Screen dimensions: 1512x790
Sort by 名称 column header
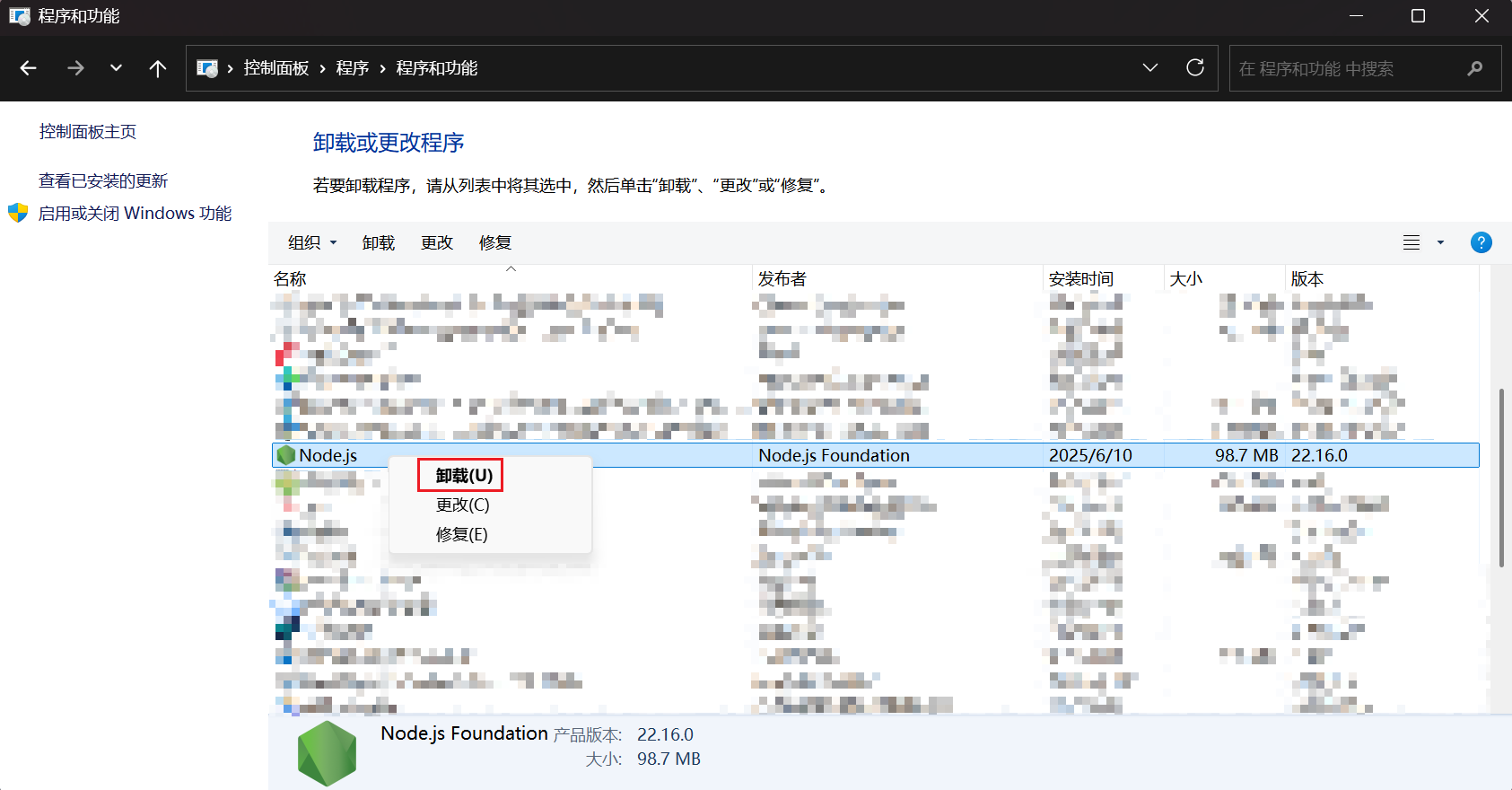[511, 279]
